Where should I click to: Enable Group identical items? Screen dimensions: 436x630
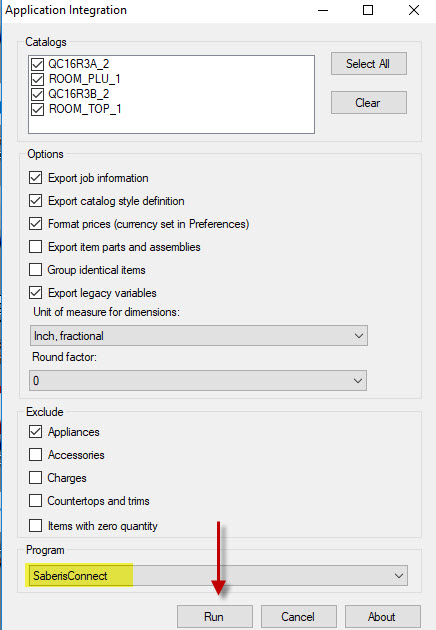[35, 269]
